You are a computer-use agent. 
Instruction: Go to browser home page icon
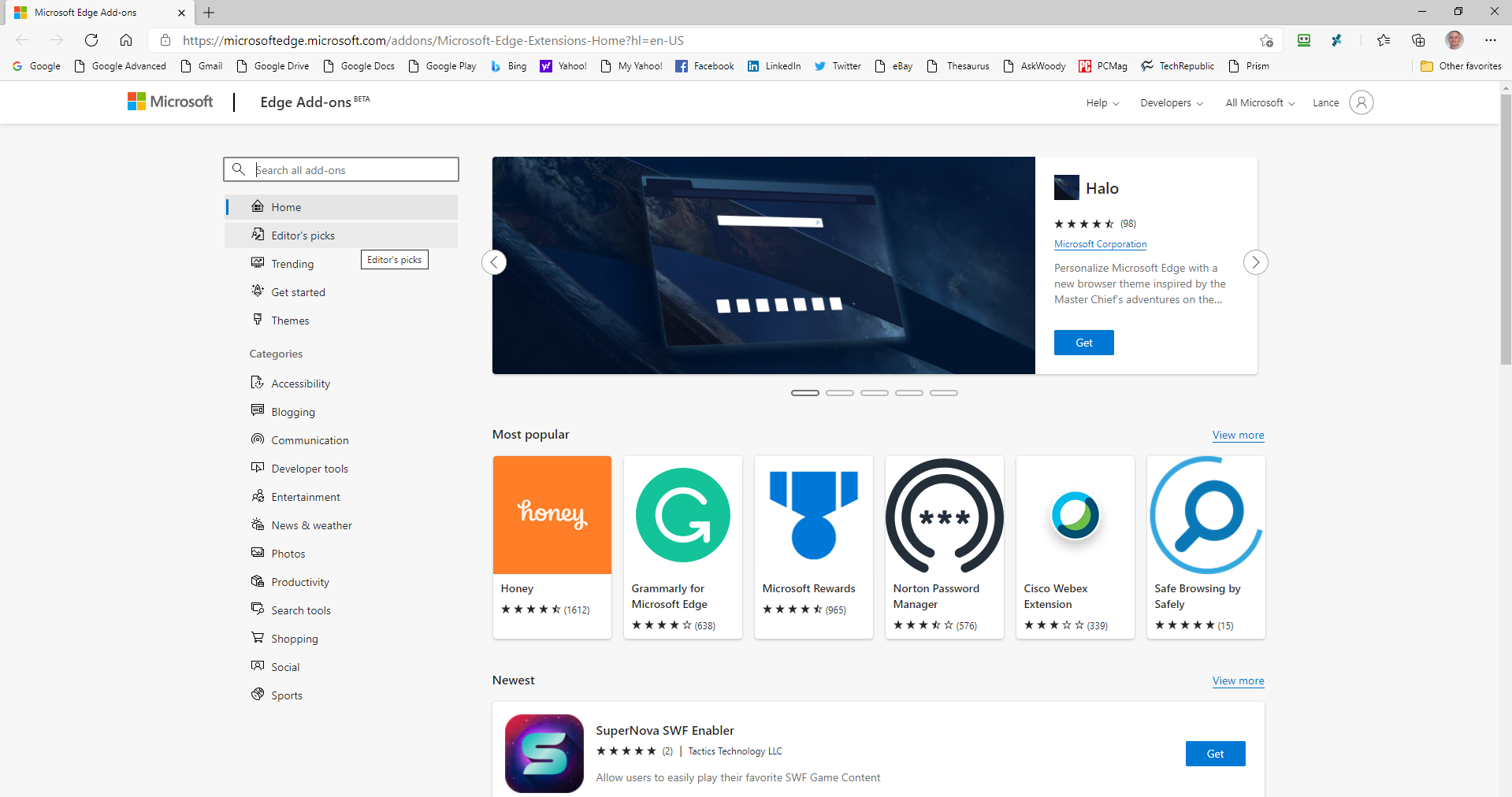(126, 40)
